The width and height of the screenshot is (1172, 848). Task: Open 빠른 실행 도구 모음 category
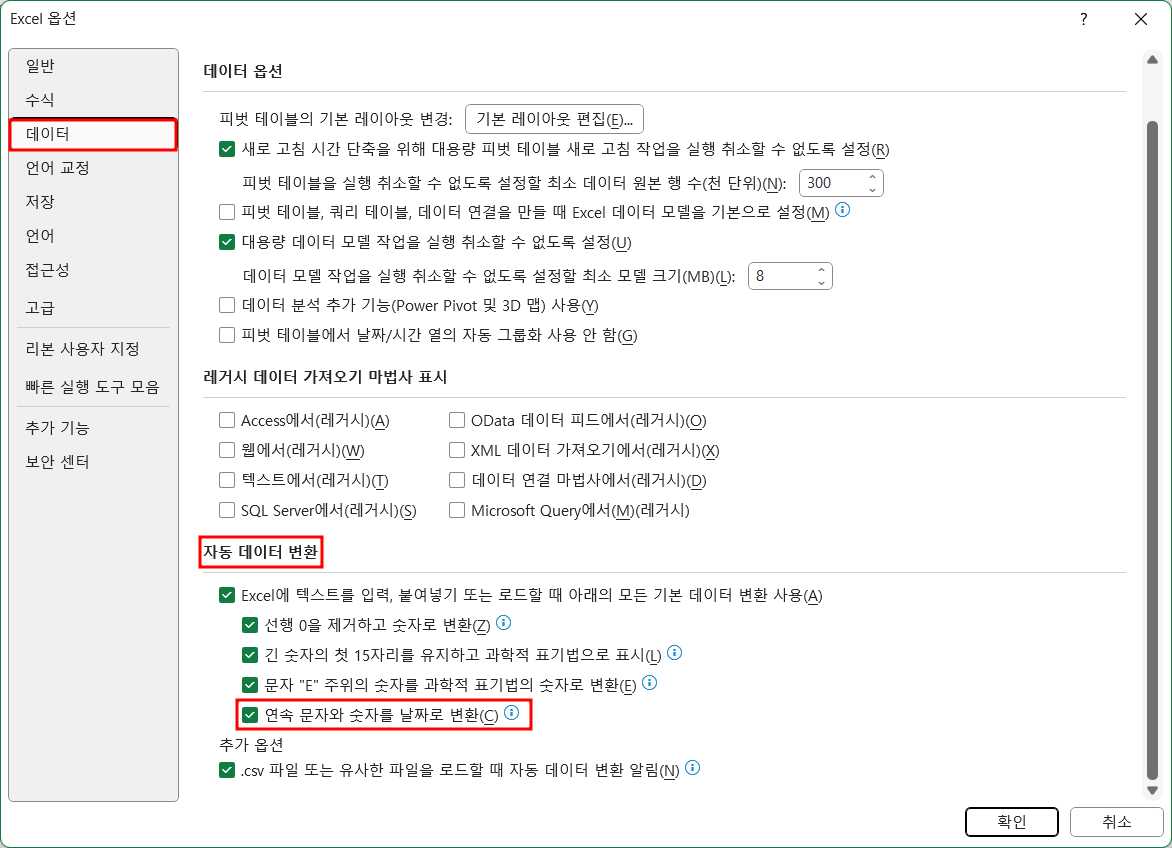pos(93,386)
